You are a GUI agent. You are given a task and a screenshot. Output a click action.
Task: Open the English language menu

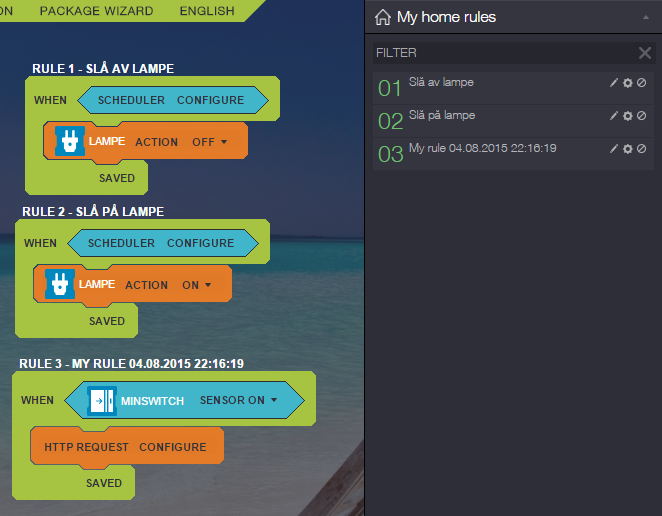pos(207,11)
